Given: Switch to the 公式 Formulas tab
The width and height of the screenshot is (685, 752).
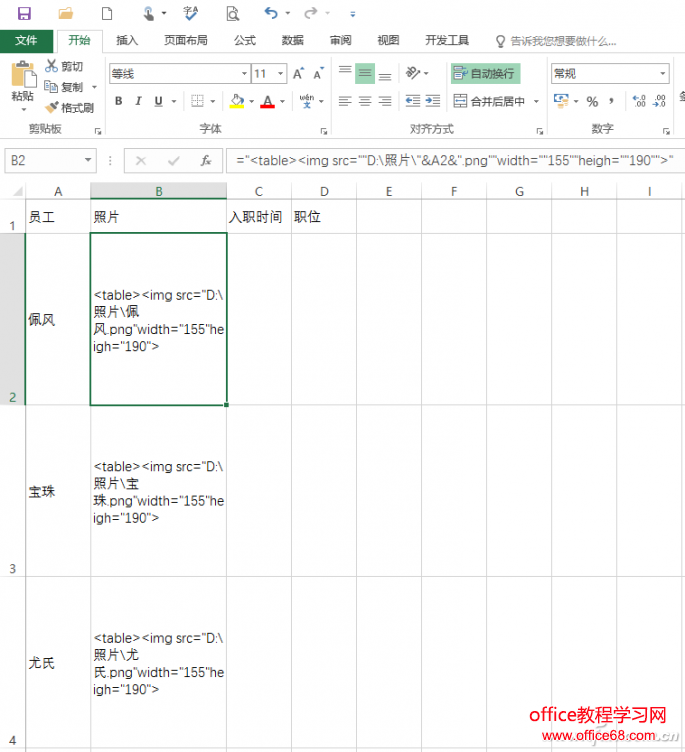Looking at the screenshot, I should [245, 40].
